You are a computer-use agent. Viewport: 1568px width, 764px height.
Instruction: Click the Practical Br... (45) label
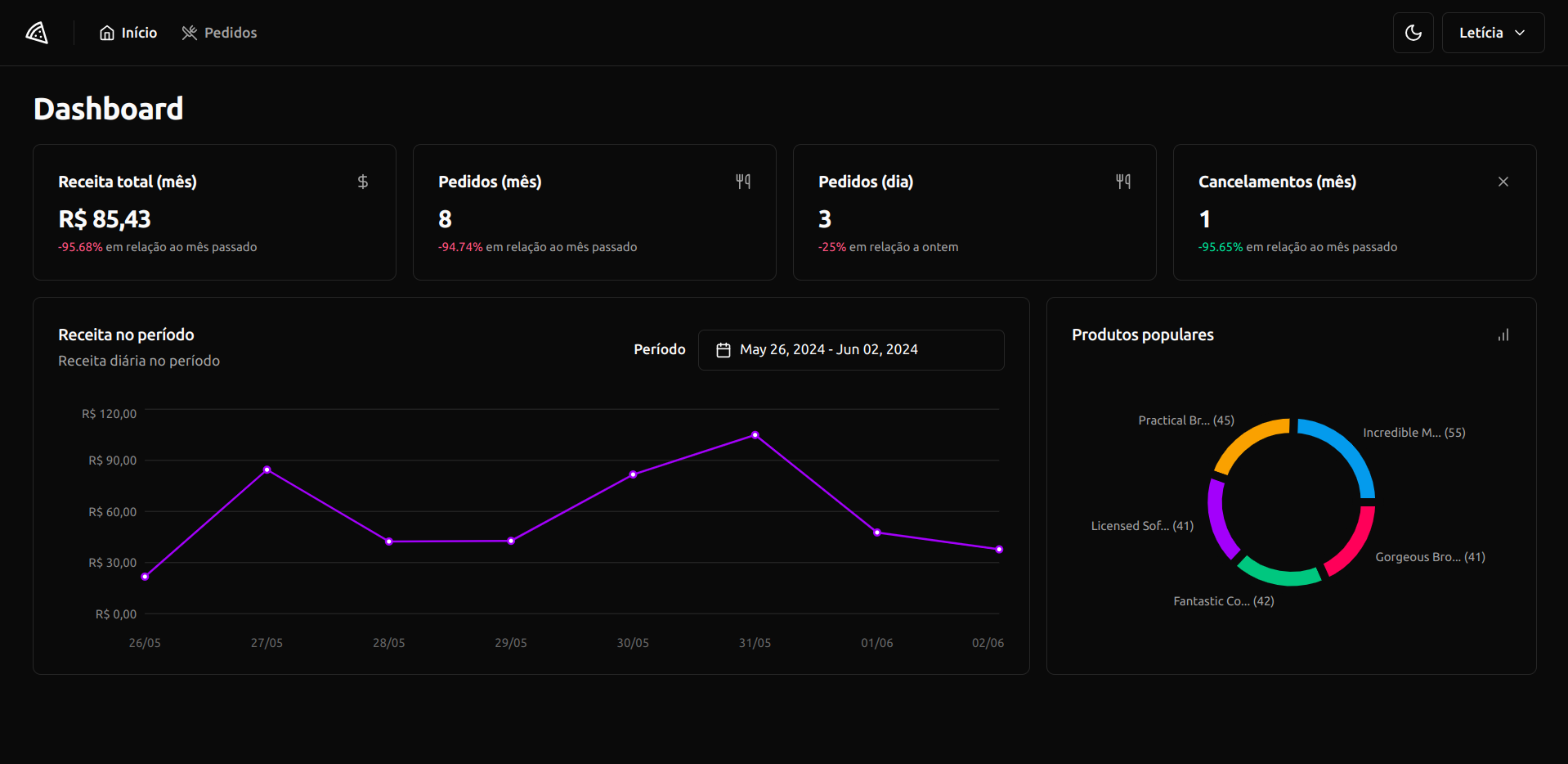coord(1186,420)
